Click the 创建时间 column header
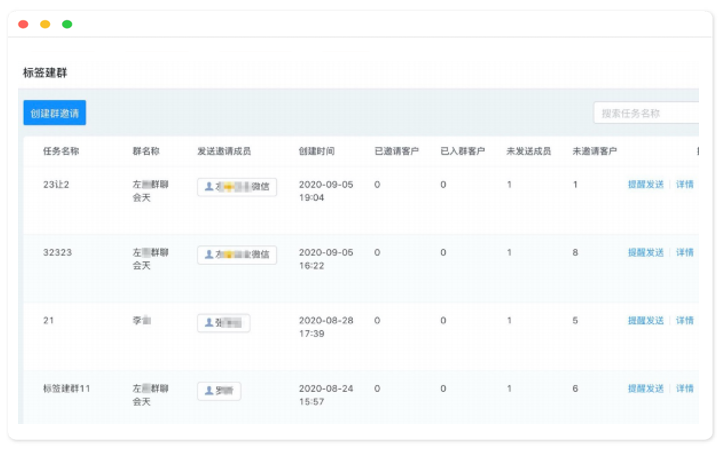722x451 pixels. coord(316,152)
